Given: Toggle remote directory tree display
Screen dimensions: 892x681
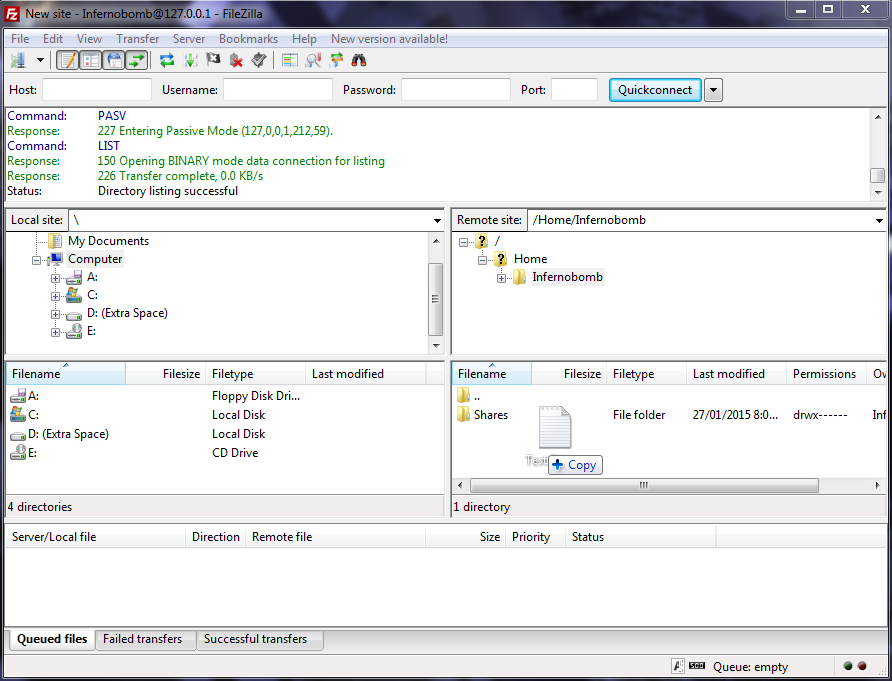Looking at the screenshot, I should click(114, 60).
